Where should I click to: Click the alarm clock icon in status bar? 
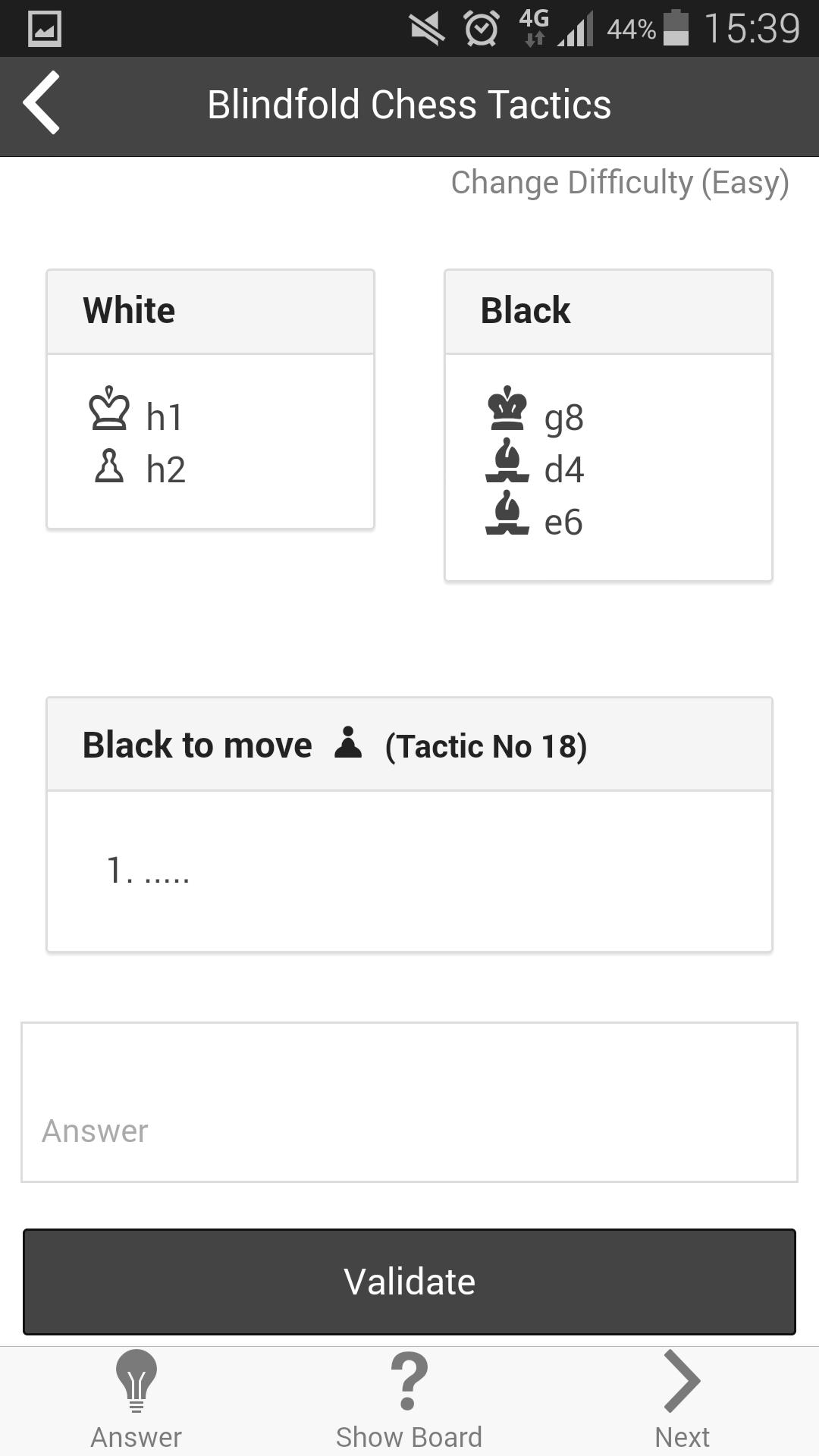[x=479, y=28]
